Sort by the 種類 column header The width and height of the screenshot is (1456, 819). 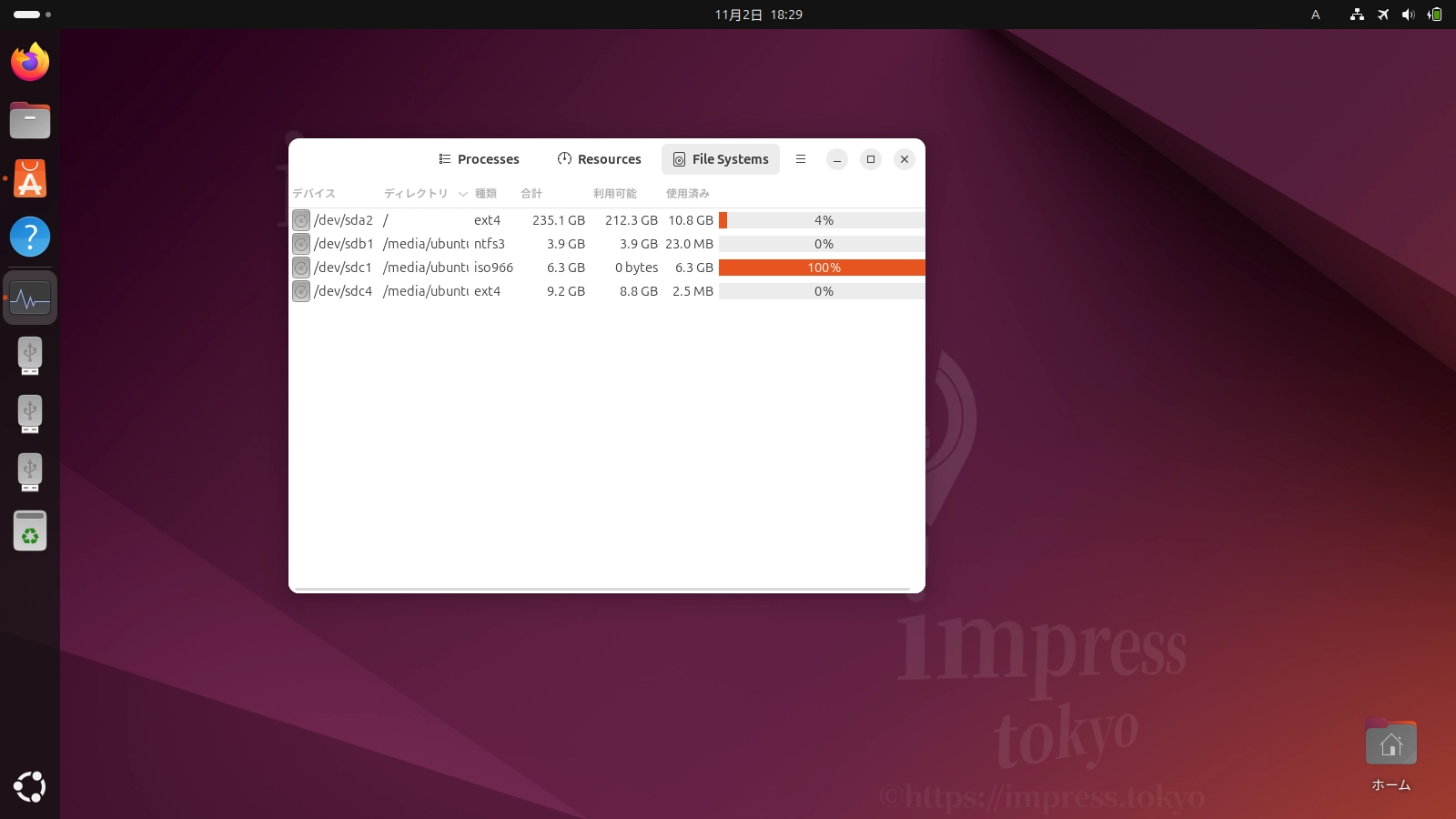486,194
